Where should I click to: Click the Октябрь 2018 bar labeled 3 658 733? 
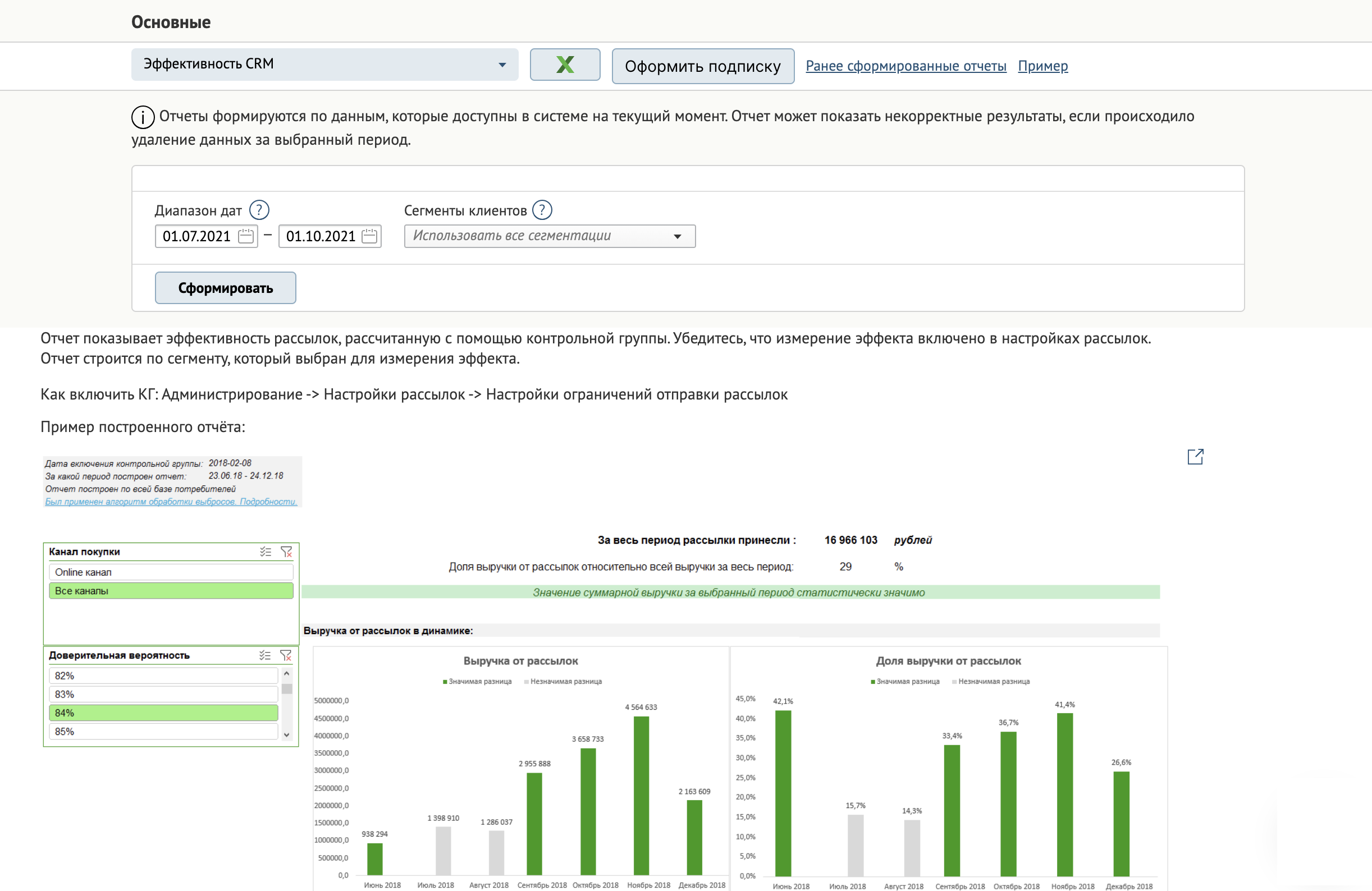pos(588,811)
